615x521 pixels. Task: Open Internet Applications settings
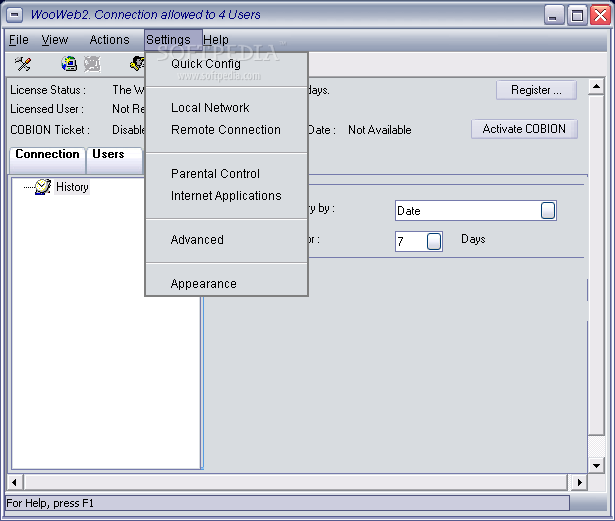coord(226,195)
